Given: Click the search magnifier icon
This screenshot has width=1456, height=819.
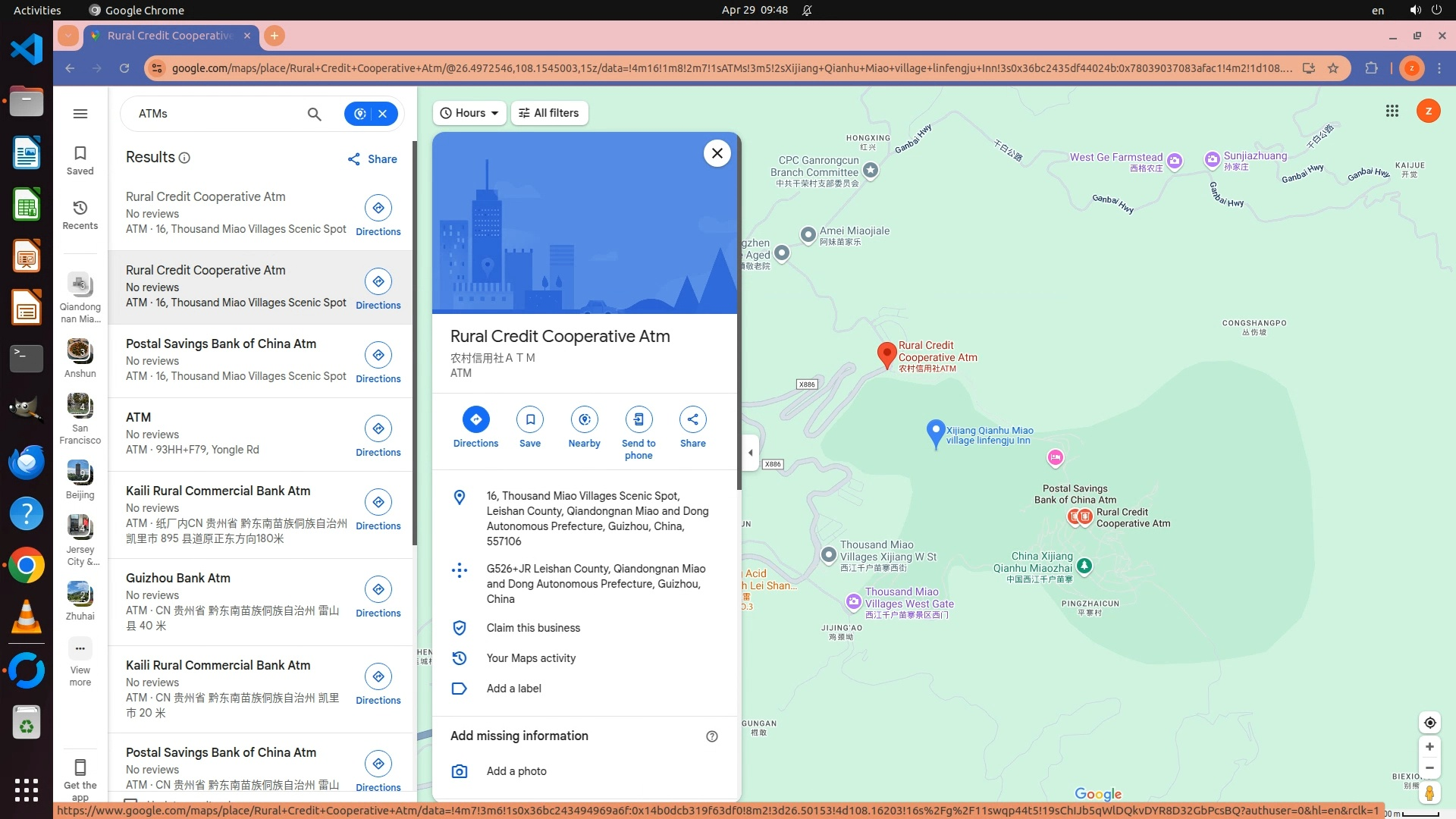Looking at the screenshot, I should pyautogui.click(x=314, y=114).
